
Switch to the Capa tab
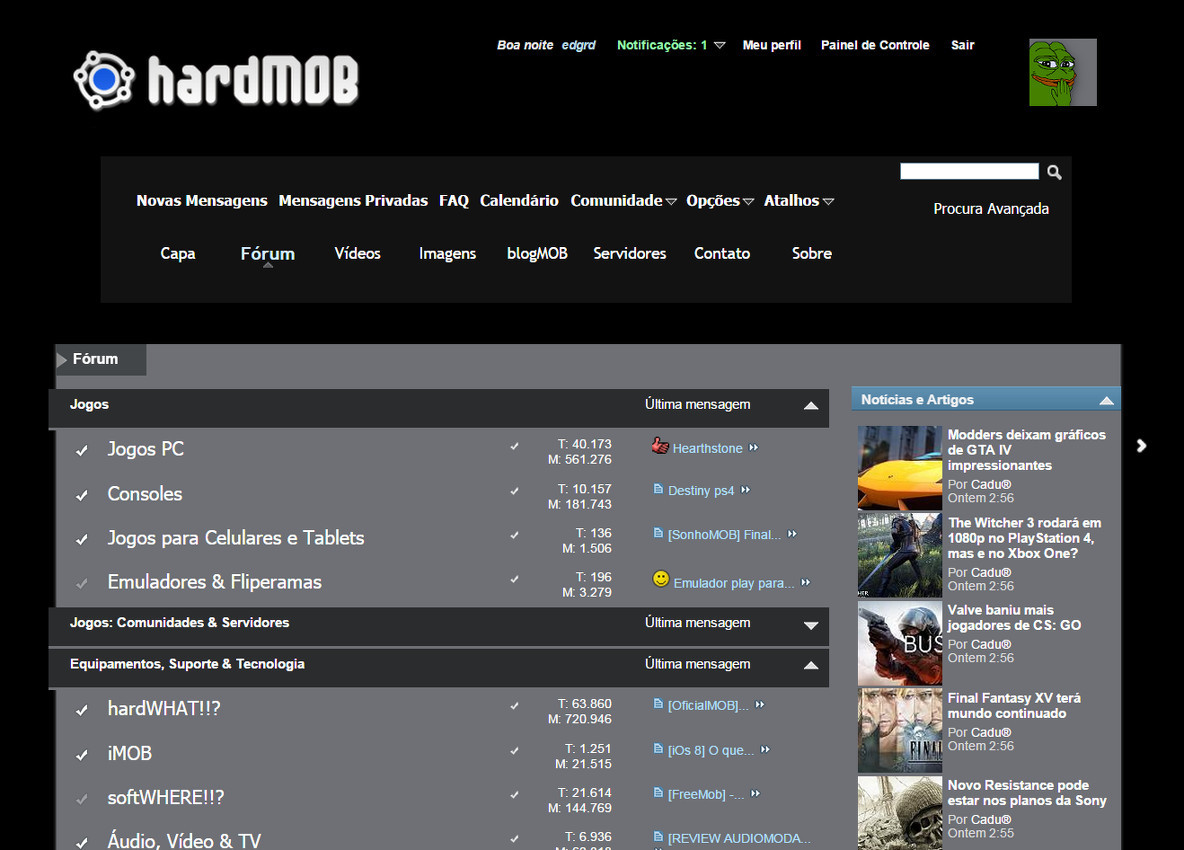point(177,254)
